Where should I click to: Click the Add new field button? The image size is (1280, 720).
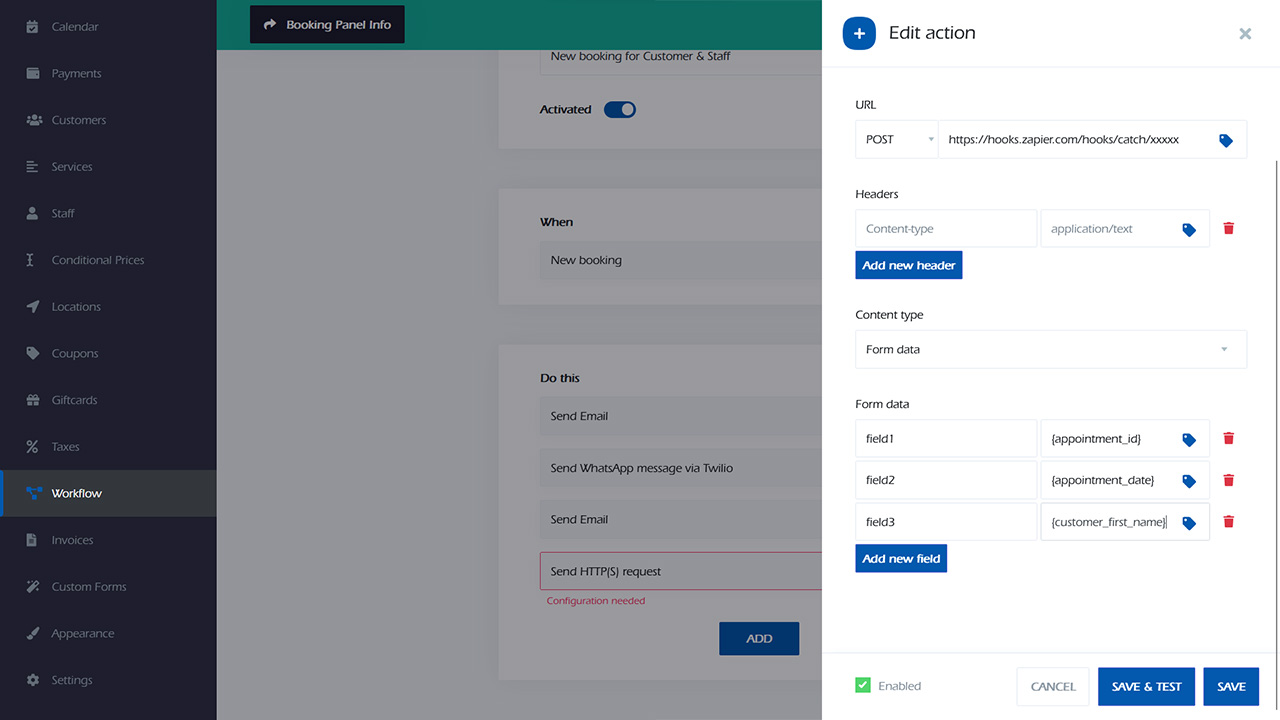click(x=900, y=558)
